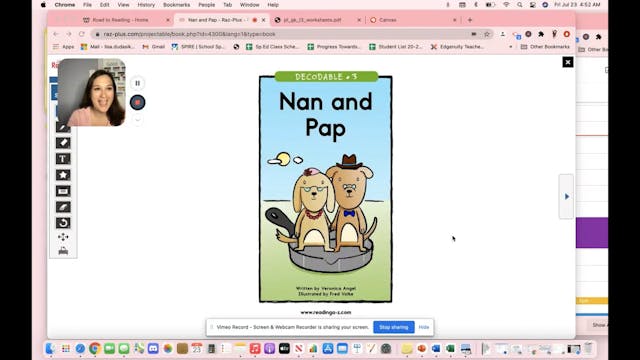Open Spotlight search in menu bar
Image resolution: width=640 pixels, height=360 pixels.
pyautogui.click(x=519, y=5)
